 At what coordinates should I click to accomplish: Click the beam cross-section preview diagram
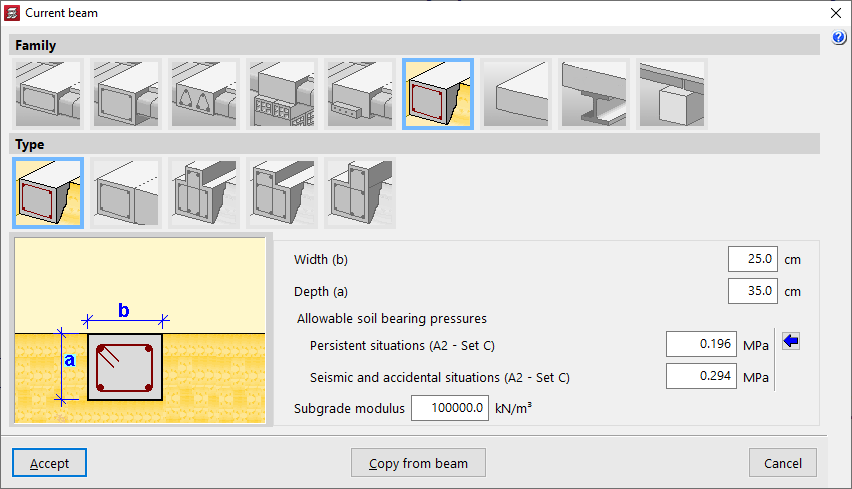(140, 330)
